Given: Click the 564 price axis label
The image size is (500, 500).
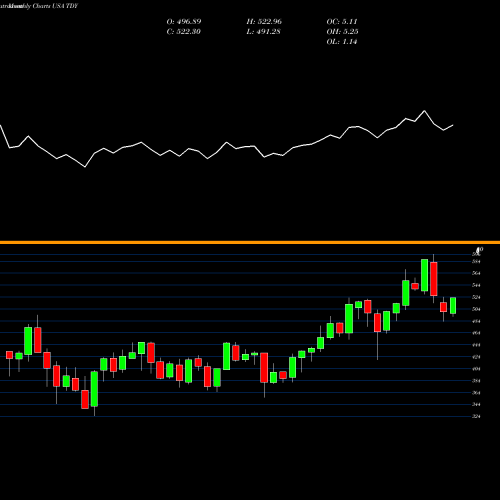Looking at the screenshot, I should tap(476, 273).
